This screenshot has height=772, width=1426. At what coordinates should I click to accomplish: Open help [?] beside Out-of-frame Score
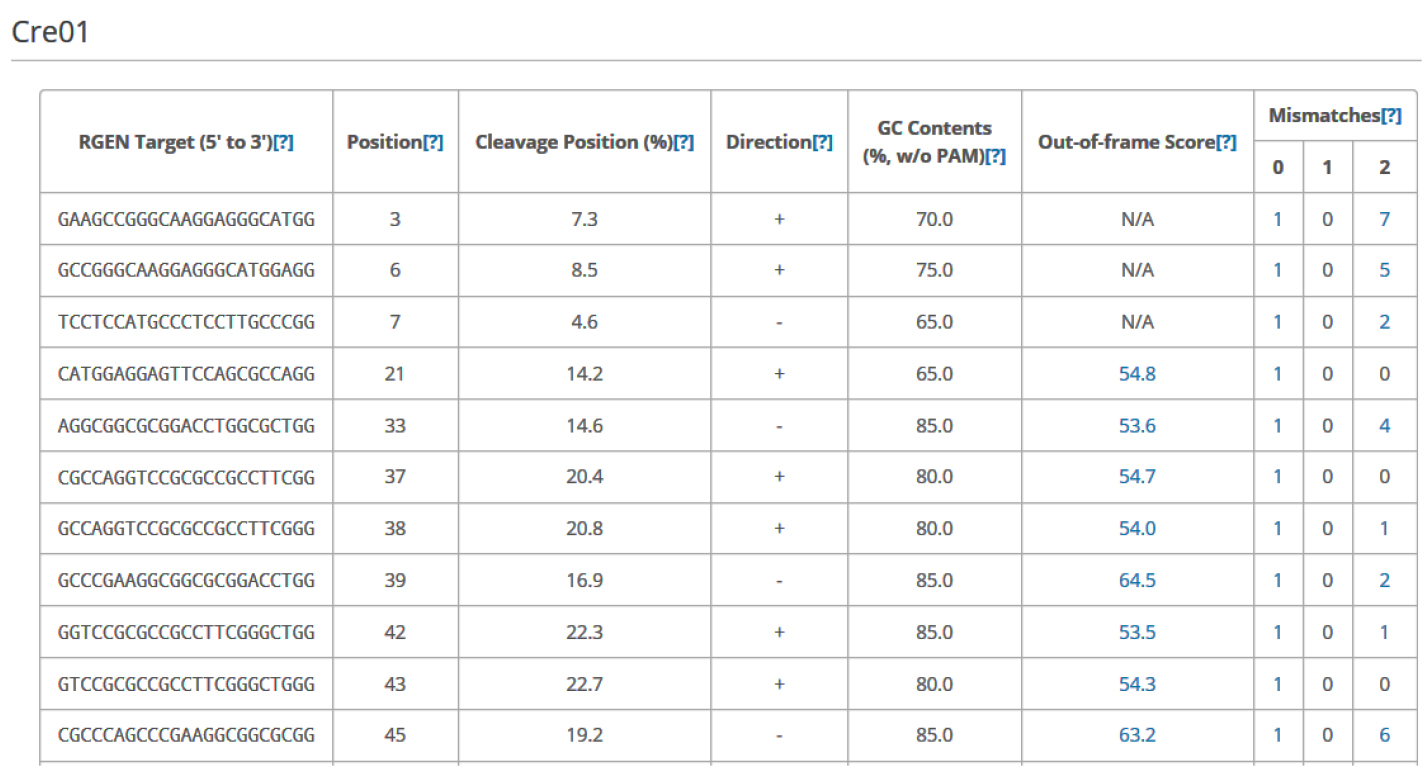1226,142
